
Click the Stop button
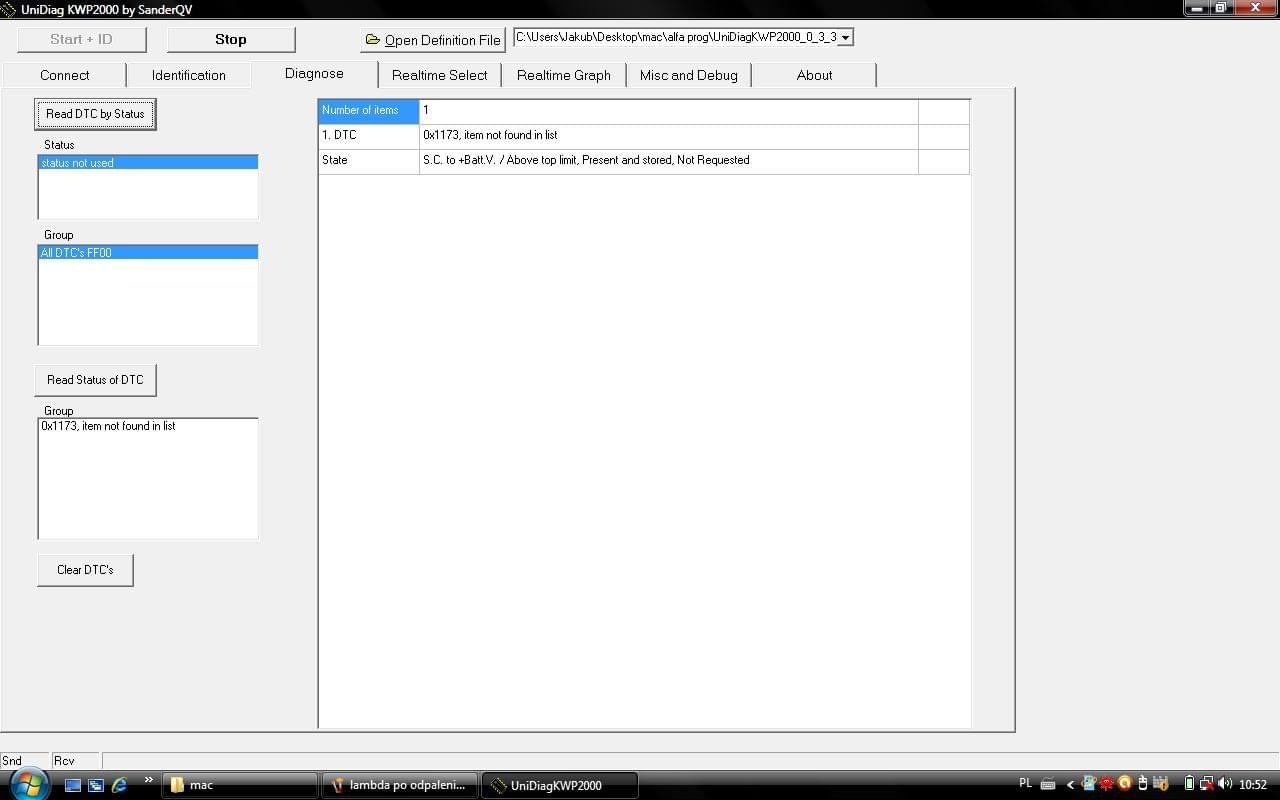pos(231,39)
